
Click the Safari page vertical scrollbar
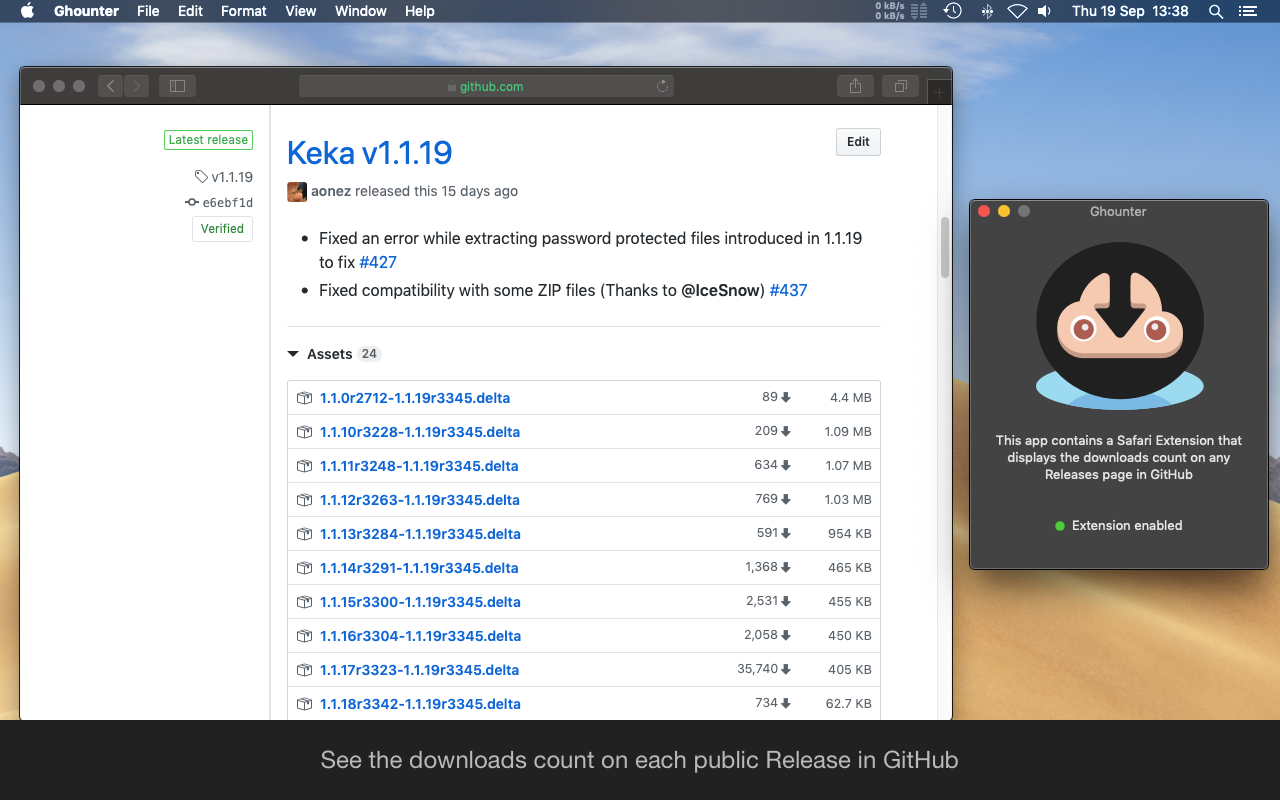(945, 248)
